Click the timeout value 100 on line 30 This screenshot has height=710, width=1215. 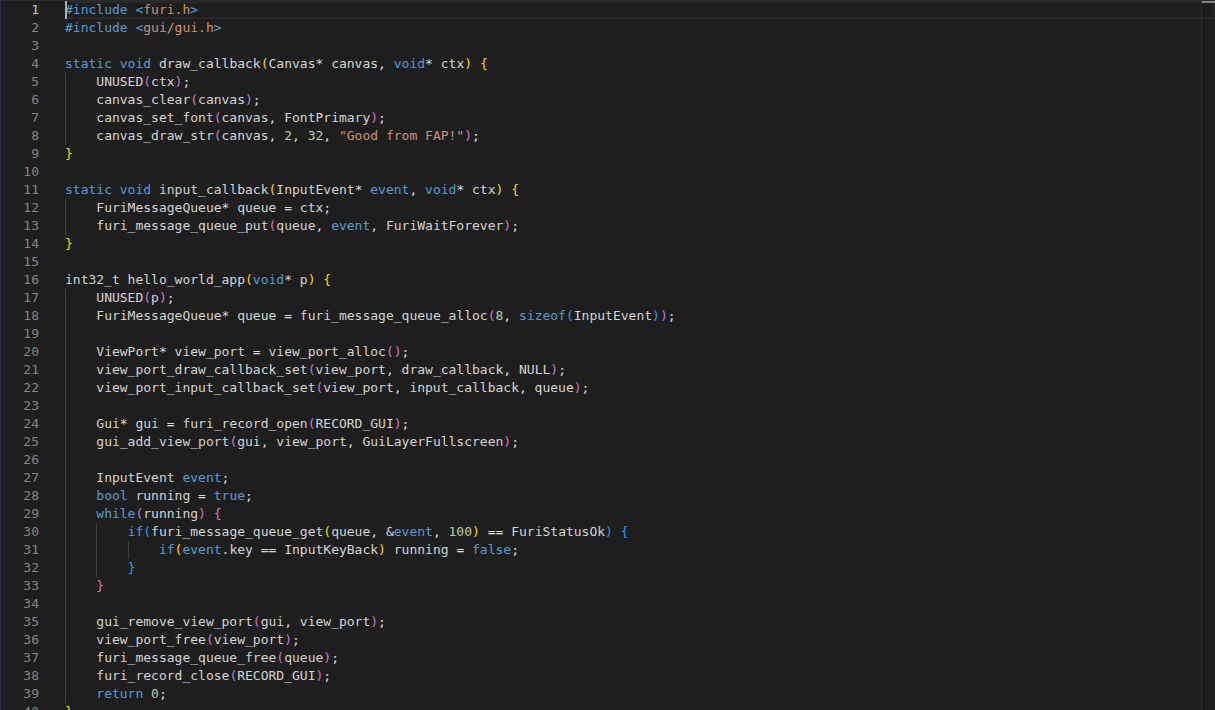click(460, 532)
